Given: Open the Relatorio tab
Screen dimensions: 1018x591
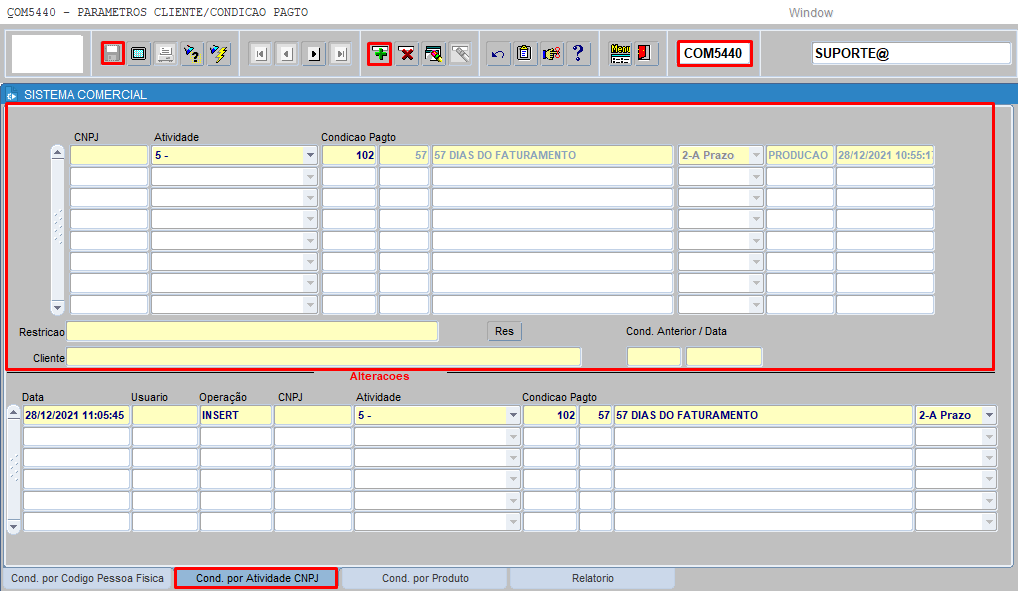Looking at the screenshot, I should (x=592, y=578).
